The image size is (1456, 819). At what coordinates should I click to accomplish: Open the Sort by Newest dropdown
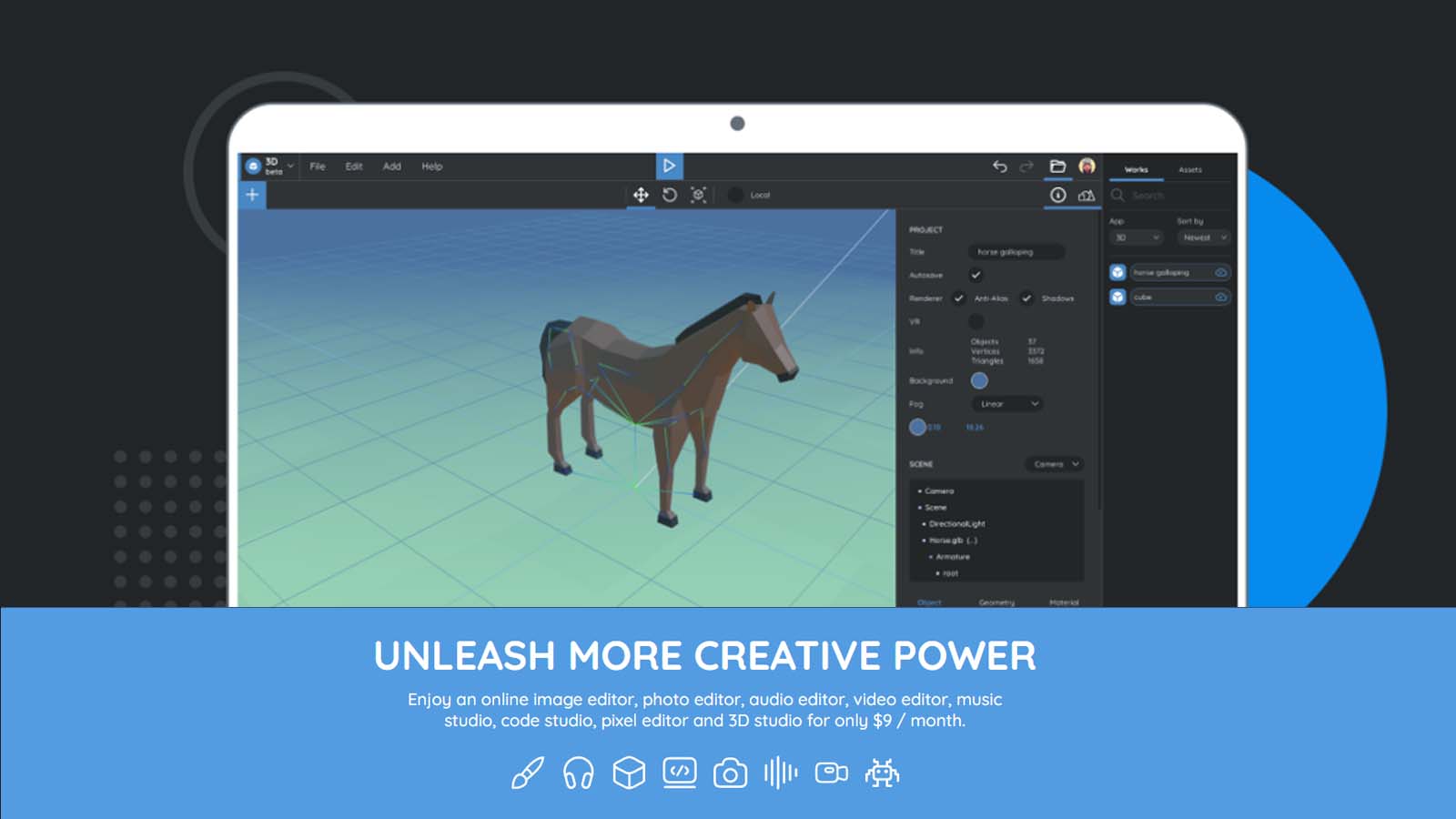(x=1202, y=238)
